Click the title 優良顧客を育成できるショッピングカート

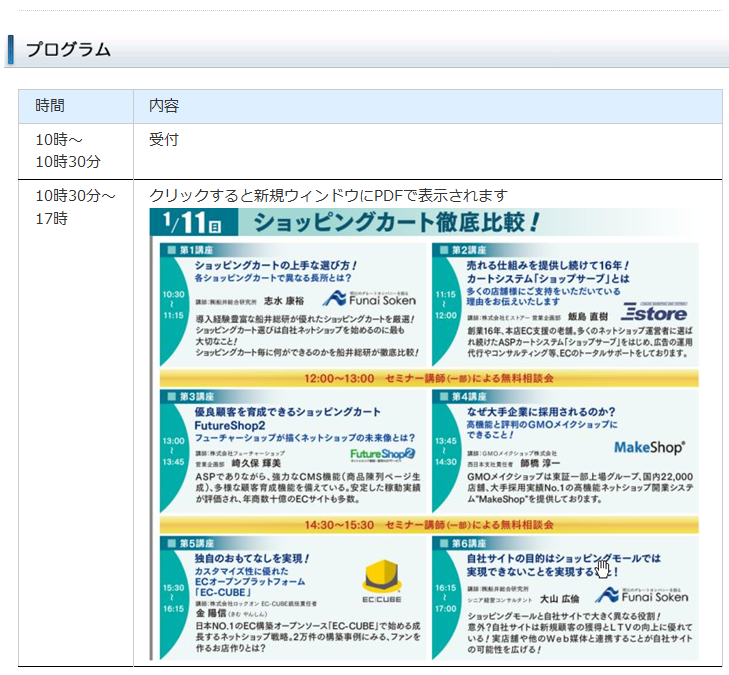click(287, 412)
